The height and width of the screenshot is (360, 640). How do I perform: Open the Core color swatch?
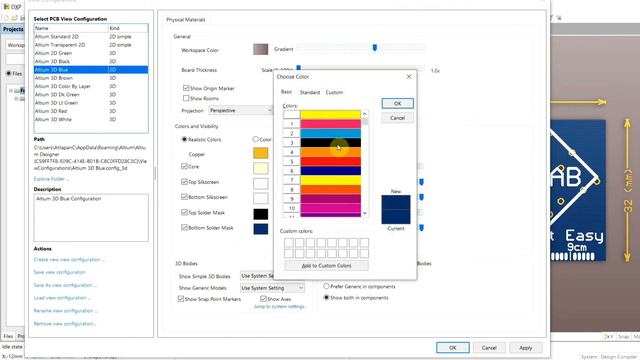coord(260,168)
